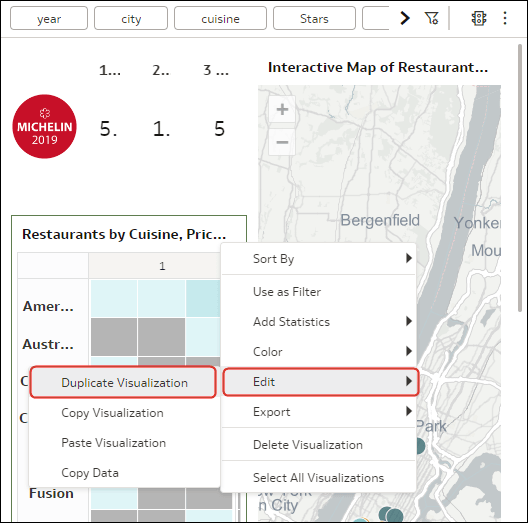
Task: Expand the Color submenu
Action: [319, 352]
